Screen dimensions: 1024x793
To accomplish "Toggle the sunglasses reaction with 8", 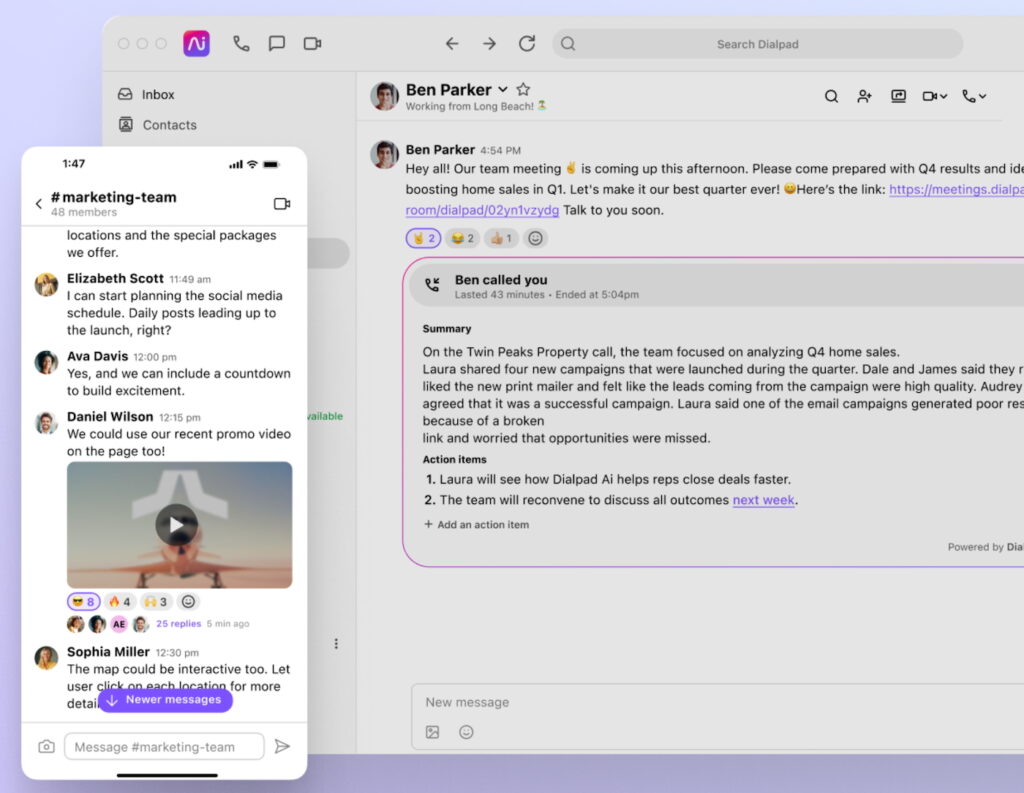I will pyautogui.click(x=84, y=601).
